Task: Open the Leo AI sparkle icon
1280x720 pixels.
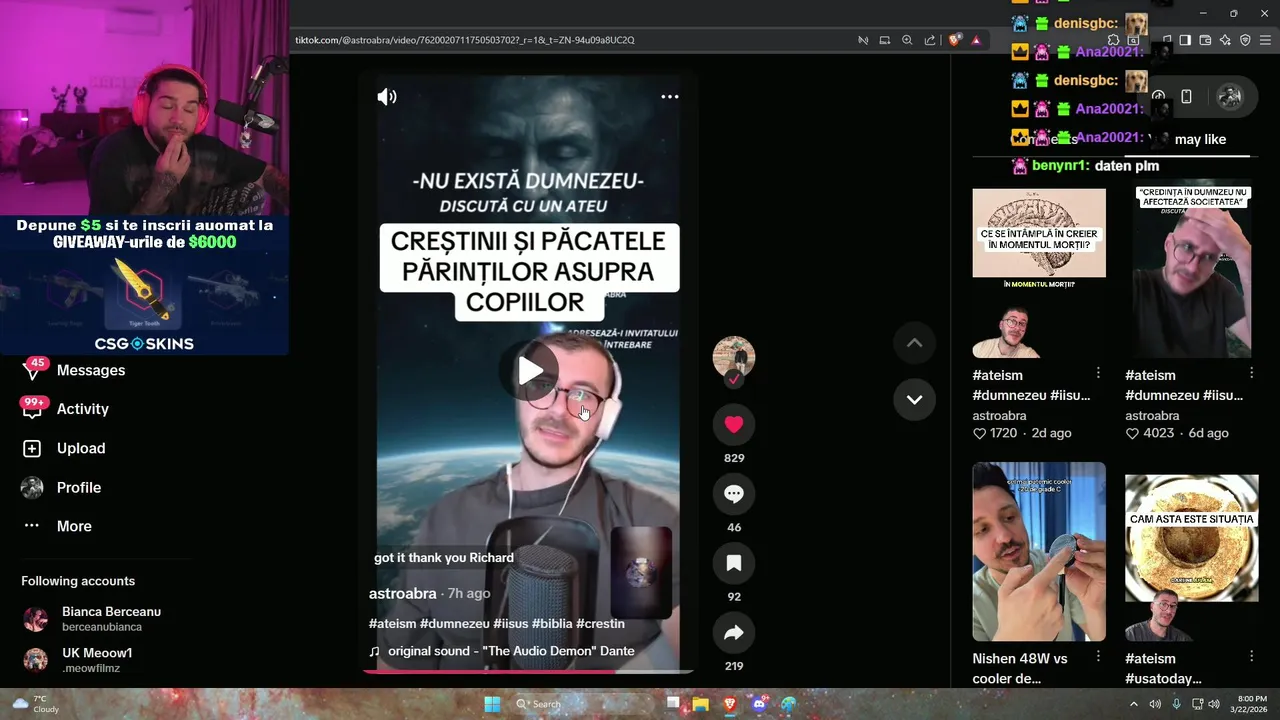Action: 1226,40
